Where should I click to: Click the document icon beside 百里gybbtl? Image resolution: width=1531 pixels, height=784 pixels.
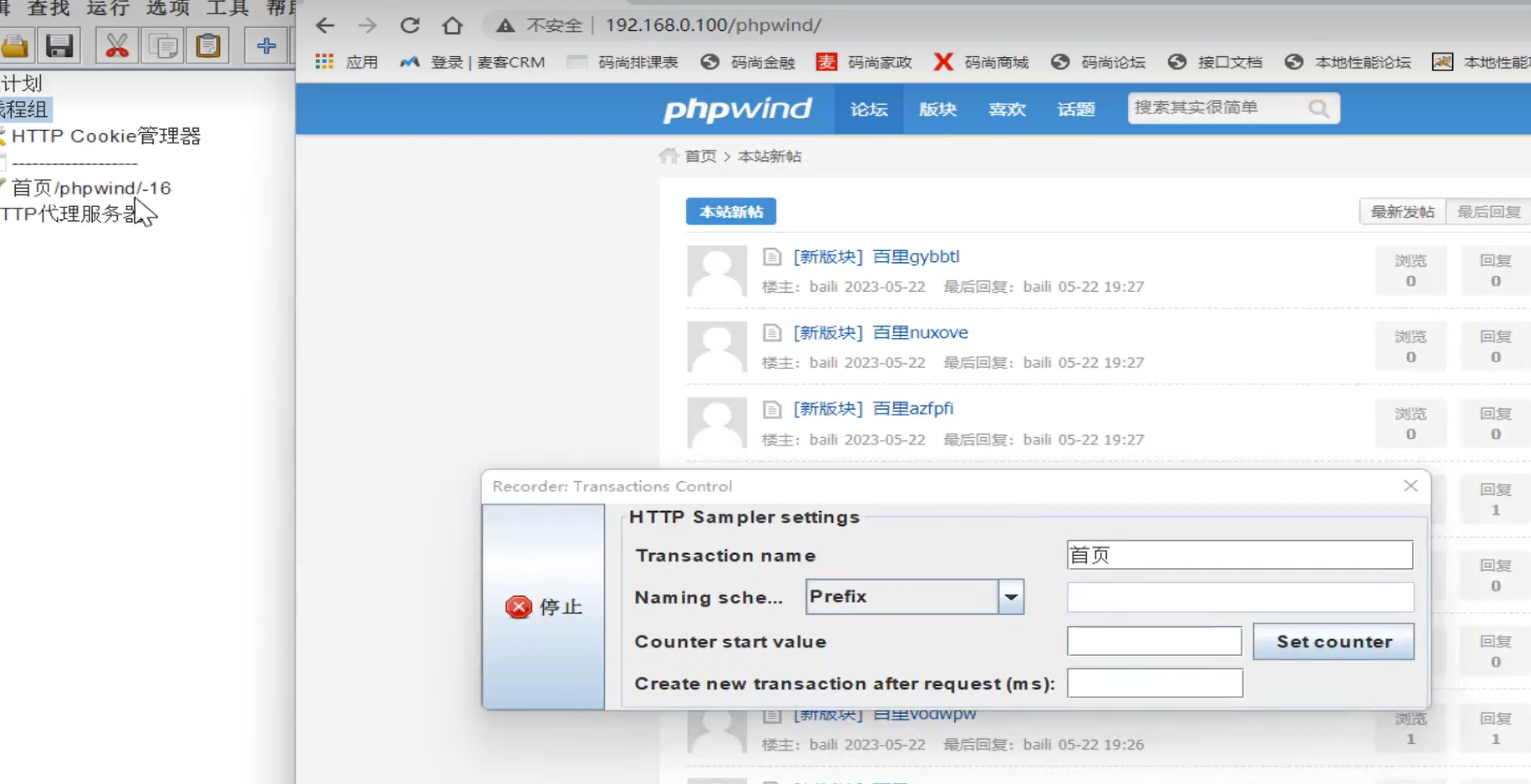772,257
